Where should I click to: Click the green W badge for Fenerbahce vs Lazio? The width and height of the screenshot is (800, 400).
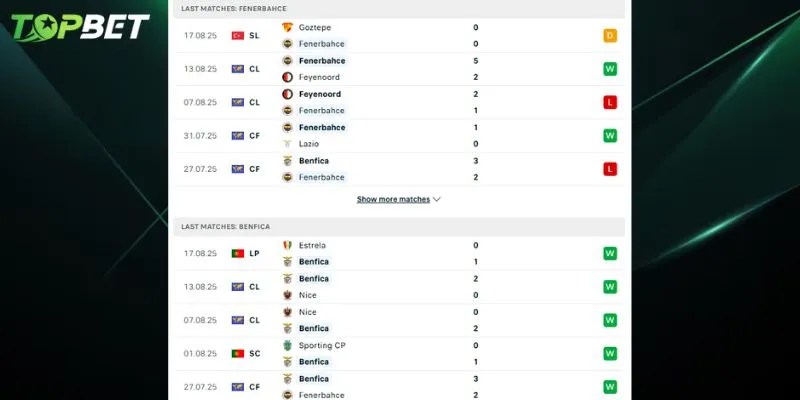610,136
